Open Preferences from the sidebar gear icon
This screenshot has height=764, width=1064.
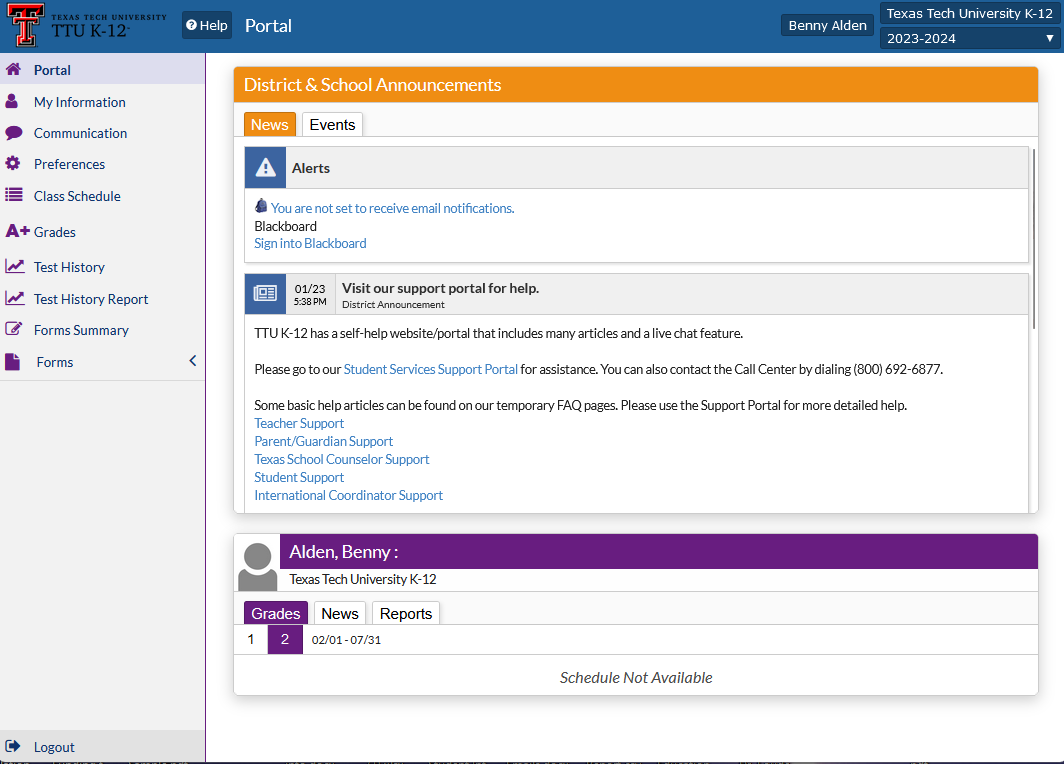[15, 164]
